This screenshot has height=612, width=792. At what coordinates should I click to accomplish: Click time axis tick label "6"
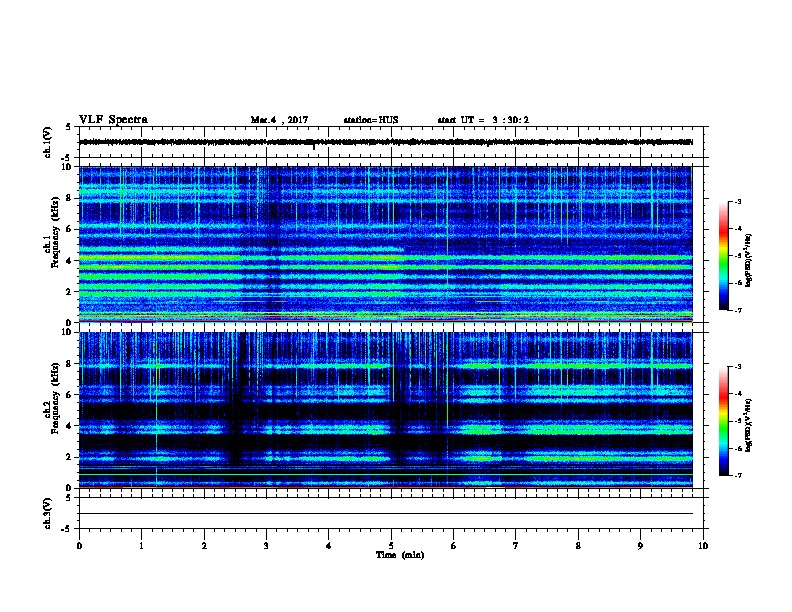point(454,545)
